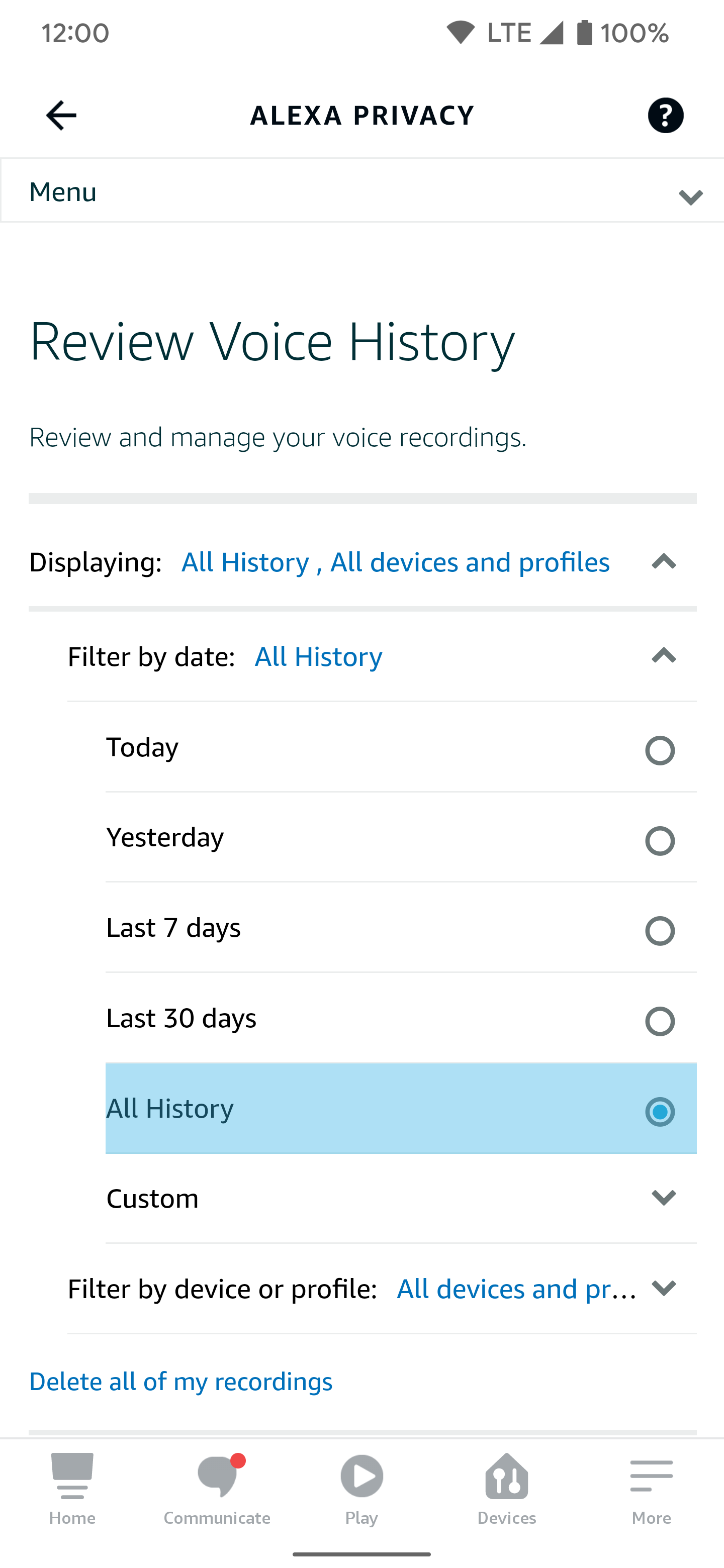The width and height of the screenshot is (724, 1568).
Task: Open the help question mark icon
Action: pyautogui.click(x=665, y=115)
